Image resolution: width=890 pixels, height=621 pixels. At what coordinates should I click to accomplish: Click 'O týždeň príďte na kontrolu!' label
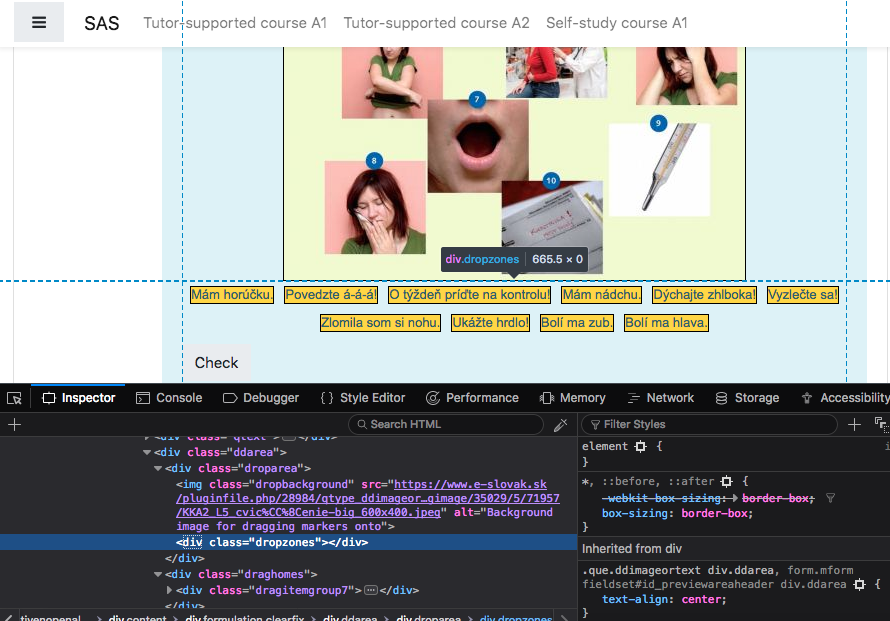coord(469,295)
